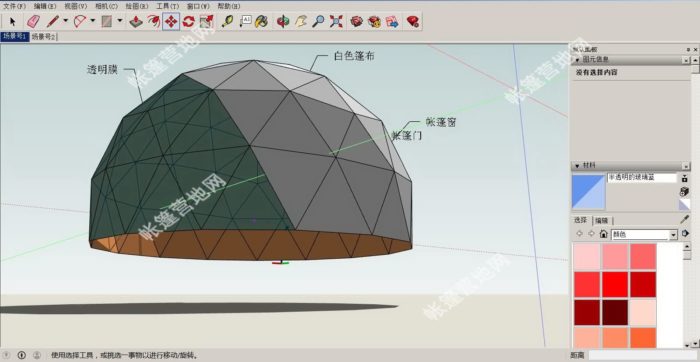Viewport: 700px width, 362px height.
Task: Select the Pan hand tool
Action: 300,21
